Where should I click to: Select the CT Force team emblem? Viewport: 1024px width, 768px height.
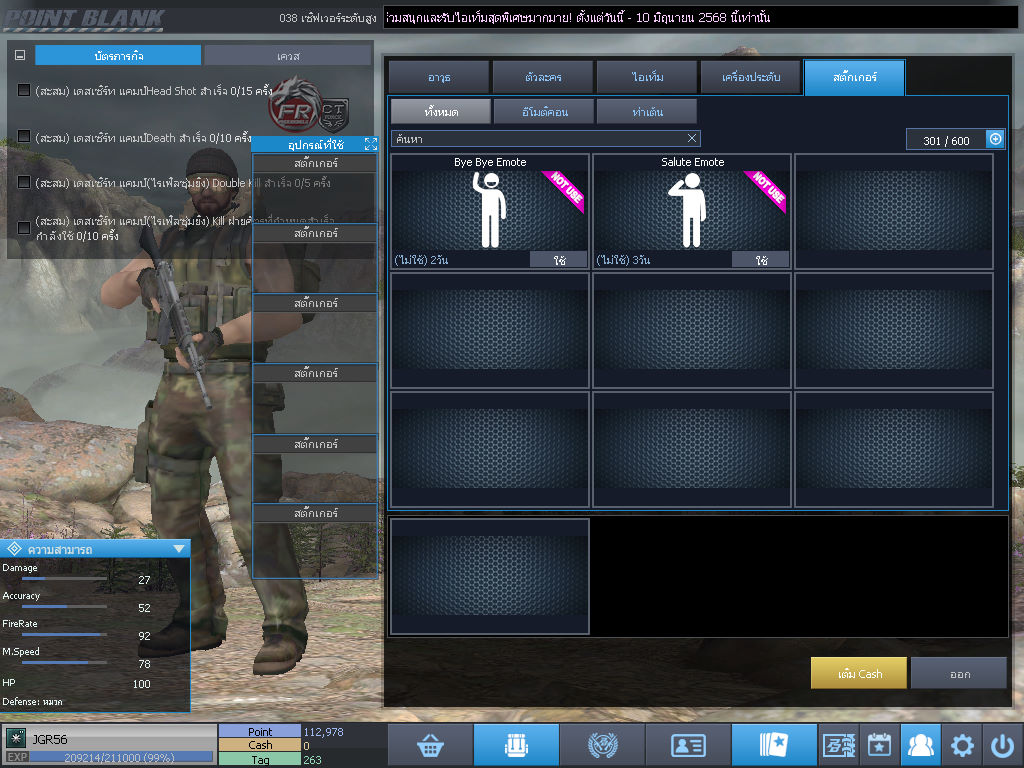pyautogui.click(x=333, y=113)
